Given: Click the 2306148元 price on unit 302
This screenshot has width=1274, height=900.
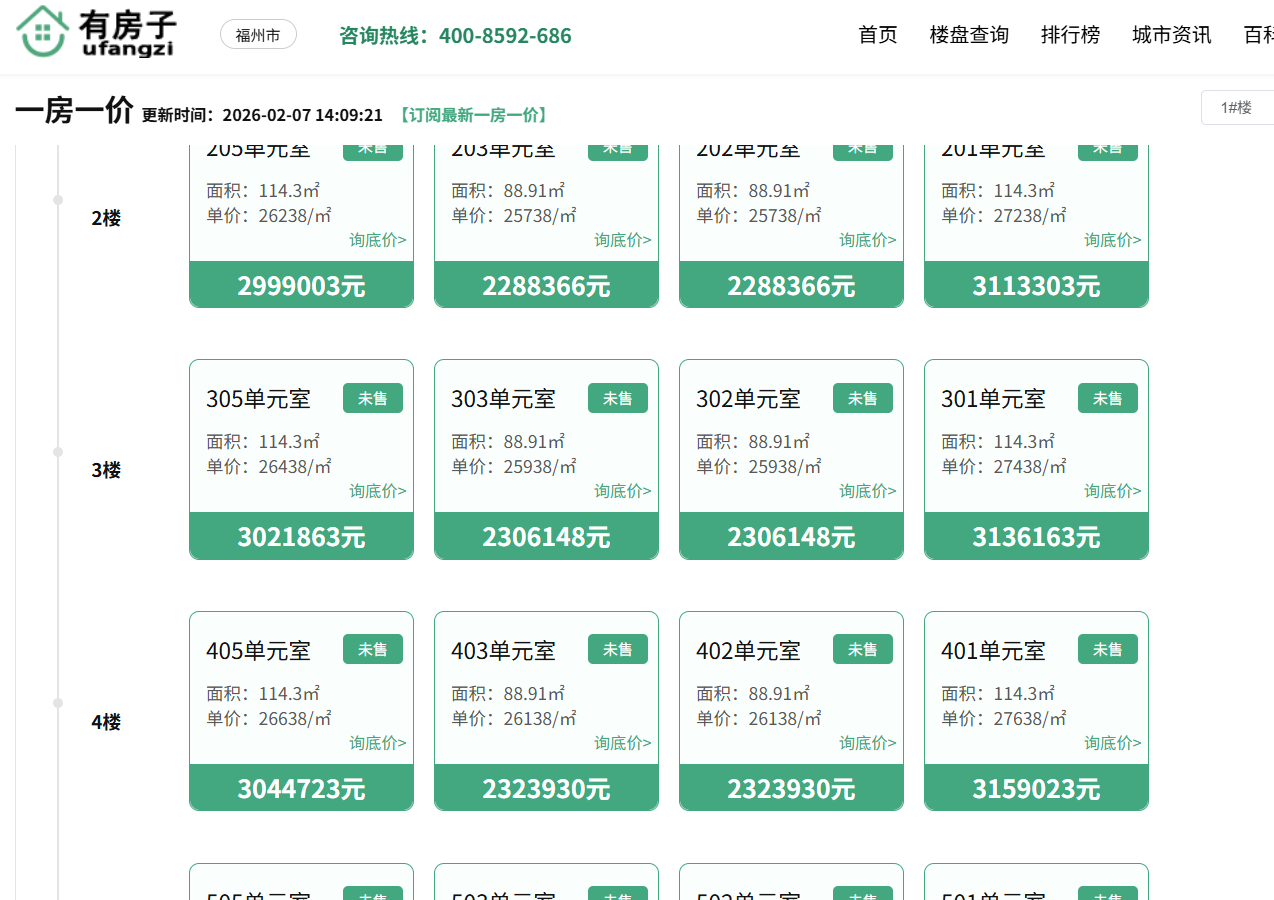Looking at the screenshot, I should pos(791,537).
